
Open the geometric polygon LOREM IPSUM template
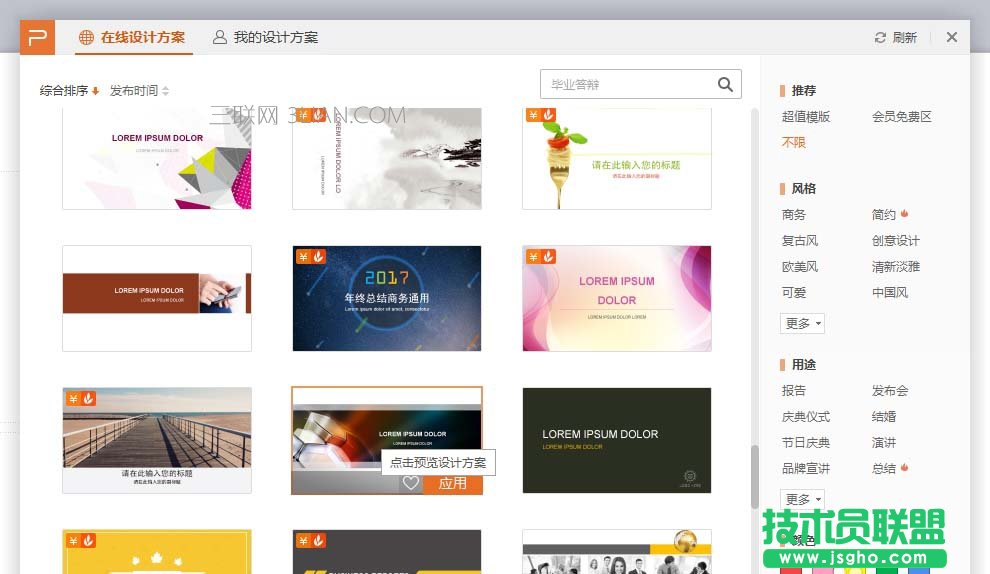tap(157, 158)
